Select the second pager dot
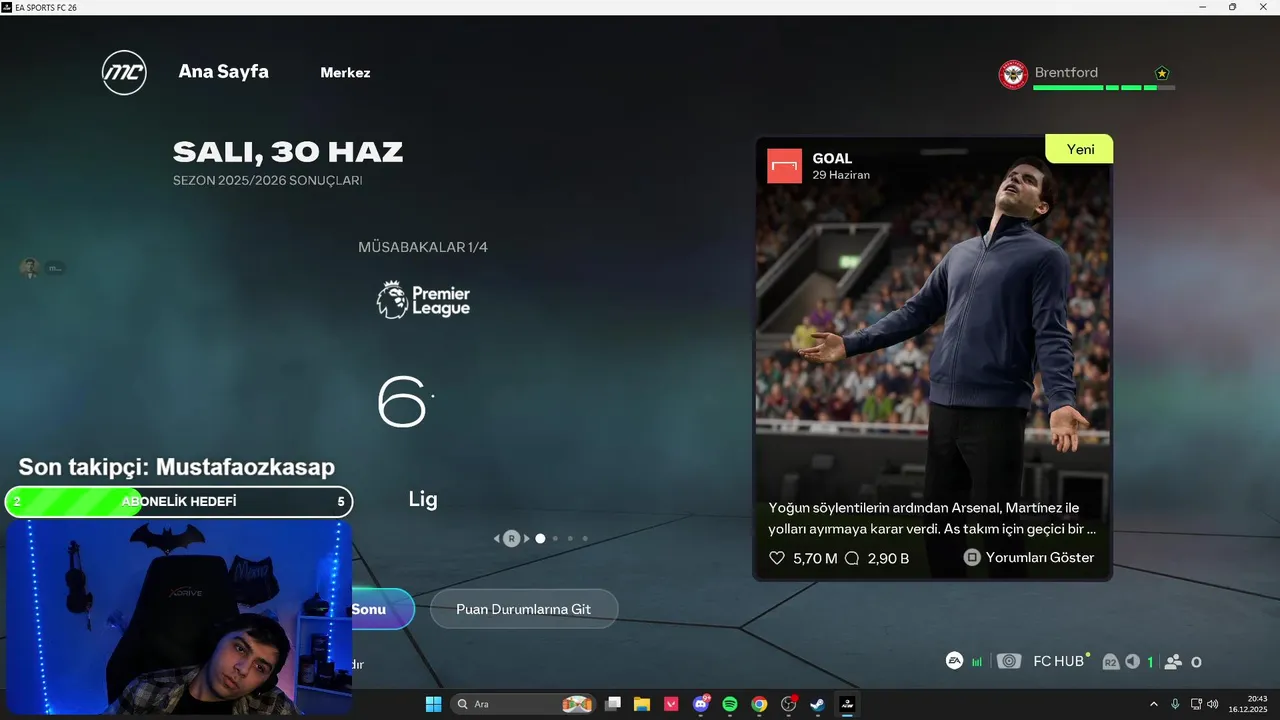The image size is (1280, 720). (556, 539)
